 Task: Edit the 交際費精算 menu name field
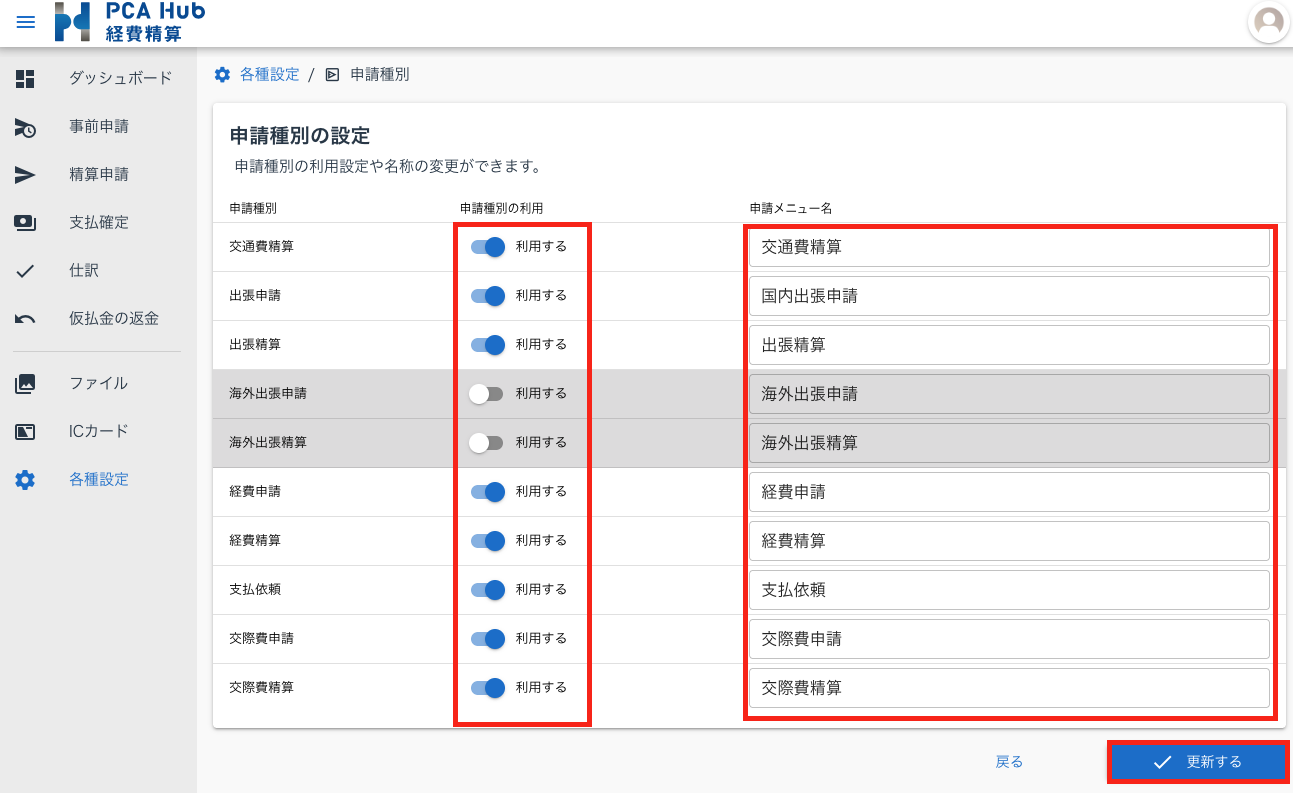1008,688
